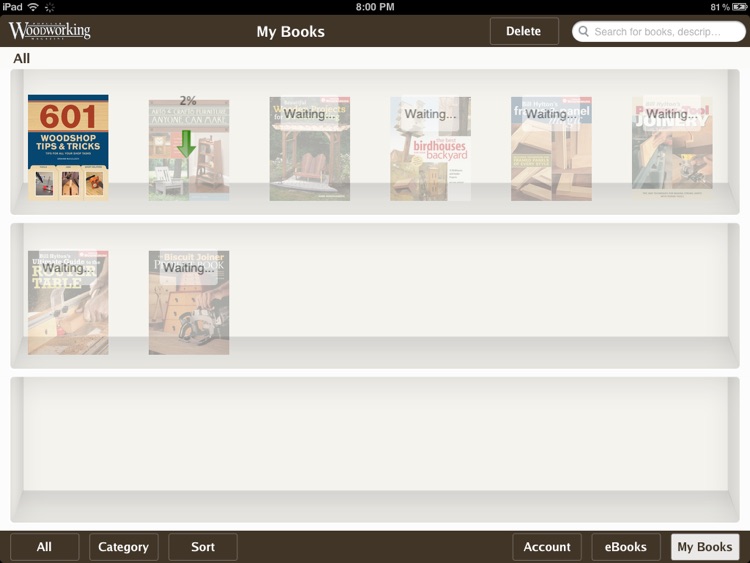Go to the Account section
The width and height of the screenshot is (750, 563).
547,547
